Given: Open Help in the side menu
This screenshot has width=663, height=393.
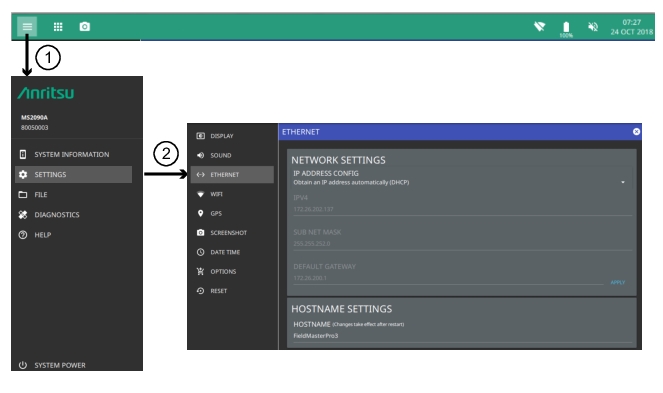Looking at the screenshot, I should pos(74,235).
